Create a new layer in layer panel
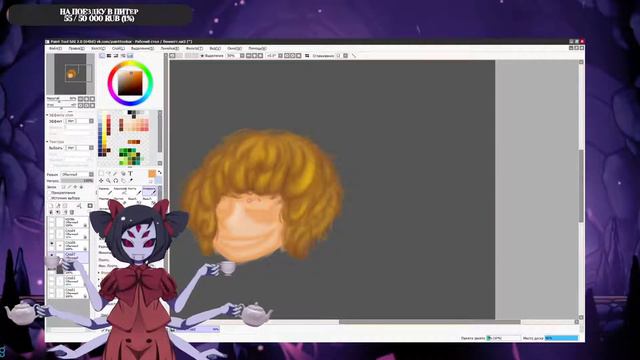 click(x=51, y=206)
